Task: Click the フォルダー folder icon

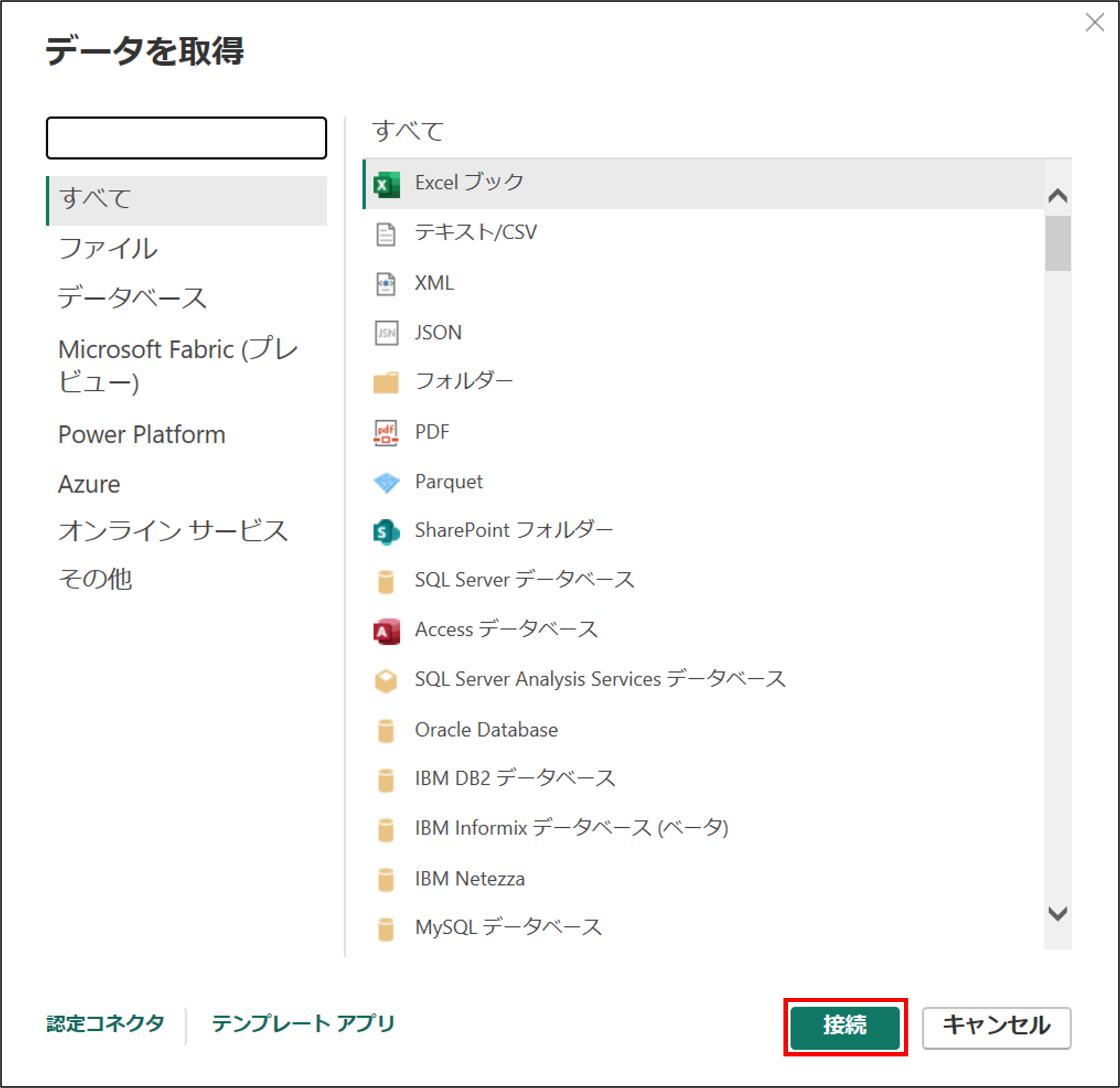Action: tap(386, 382)
